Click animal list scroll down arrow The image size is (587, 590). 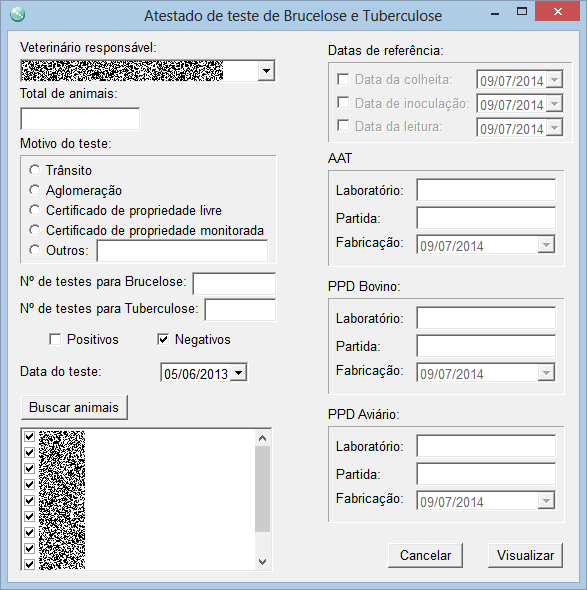(x=263, y=562)
